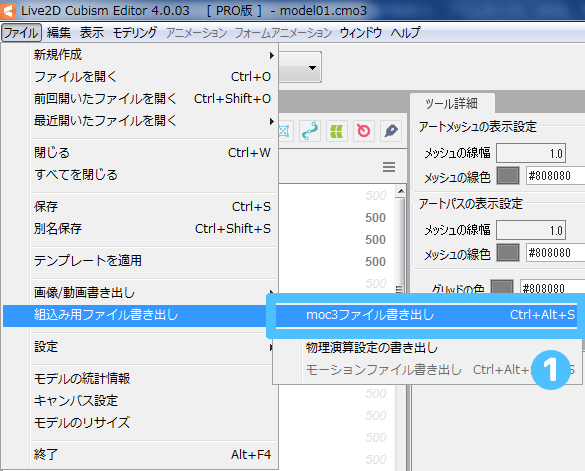Click アートパス メッシュの線幅 input field

click(x=531, y=230)
